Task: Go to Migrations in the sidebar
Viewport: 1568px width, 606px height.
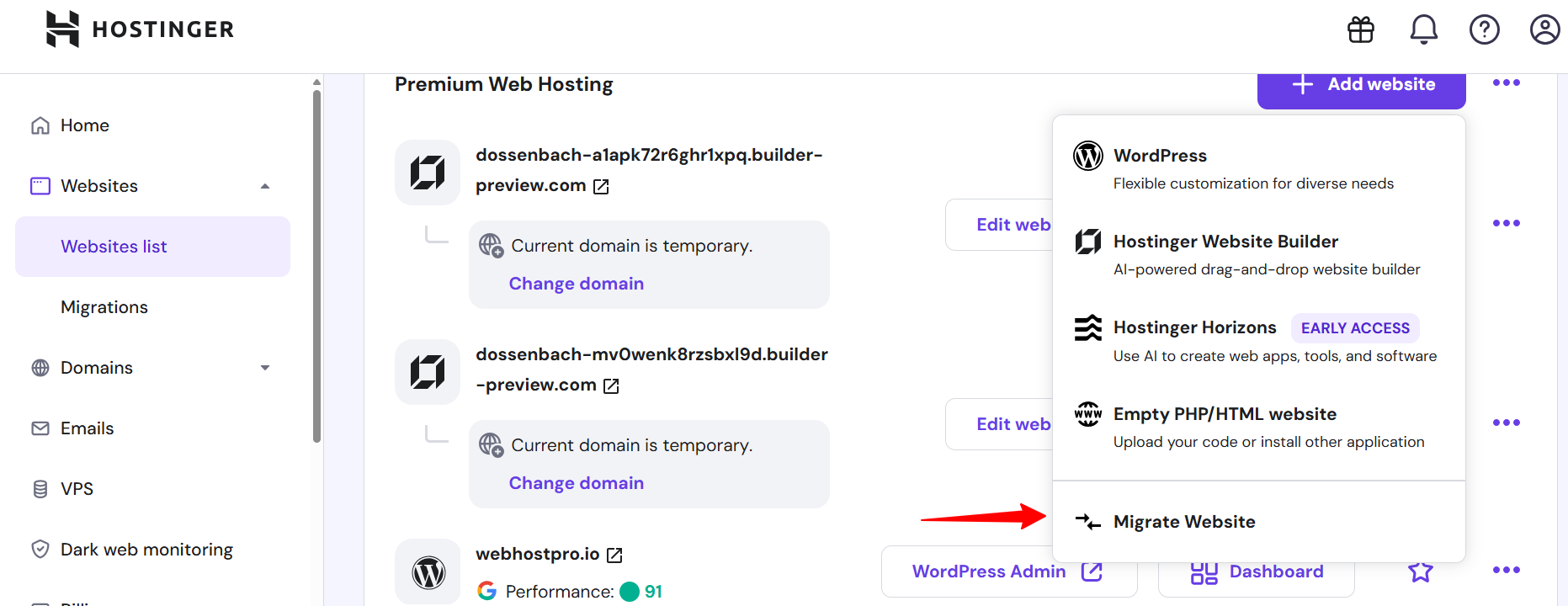Action: [104, 307]
